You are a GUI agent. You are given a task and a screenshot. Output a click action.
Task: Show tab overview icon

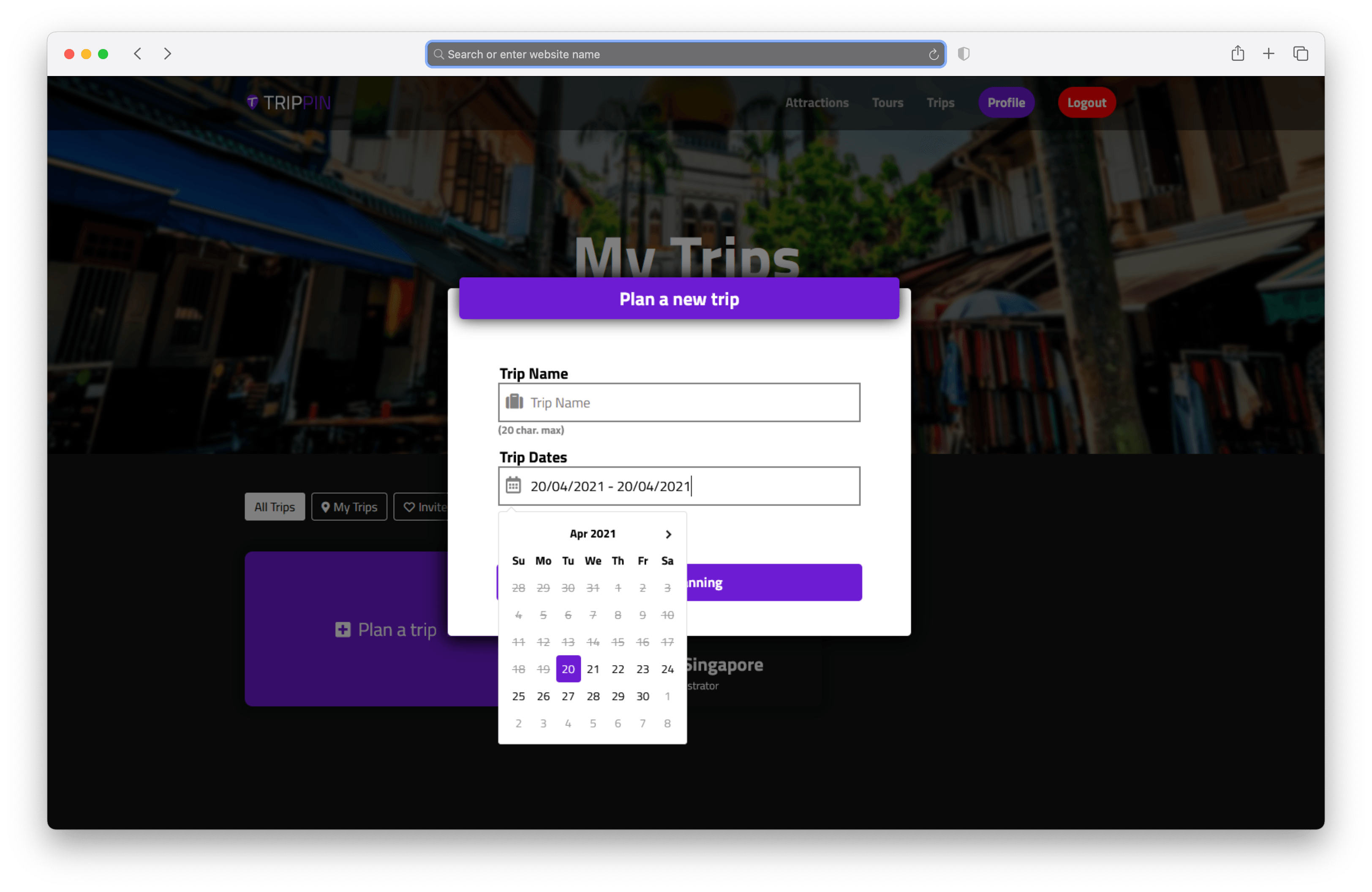pos(1300,54)
